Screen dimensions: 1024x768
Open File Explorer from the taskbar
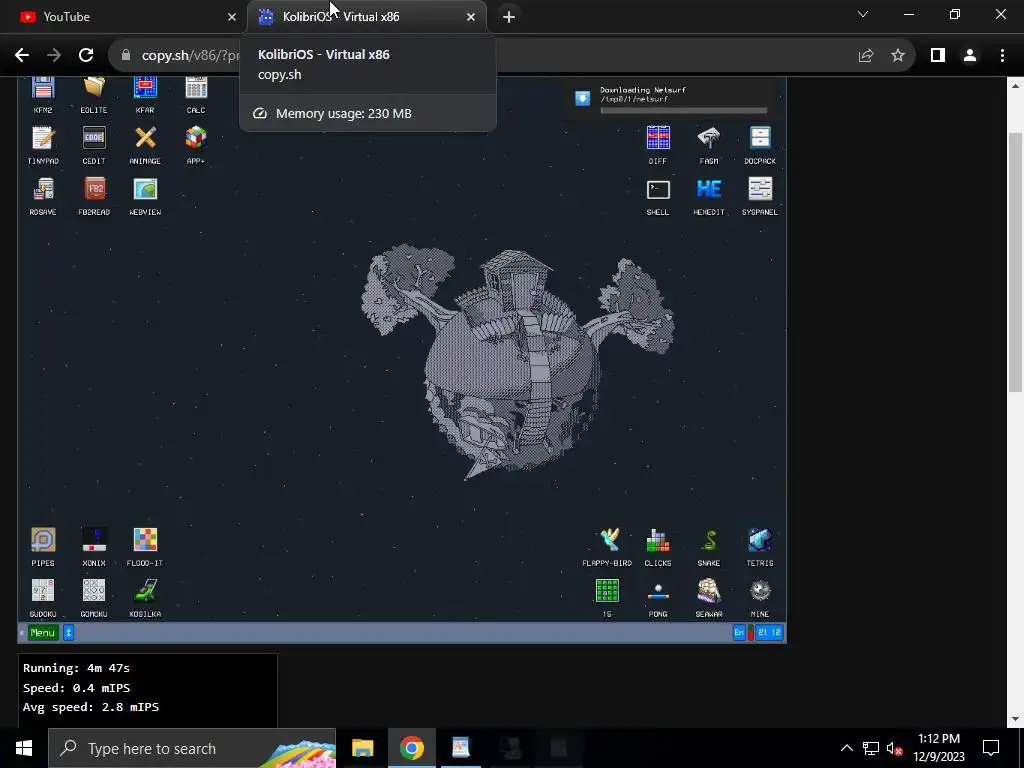[x=362, y=748]
